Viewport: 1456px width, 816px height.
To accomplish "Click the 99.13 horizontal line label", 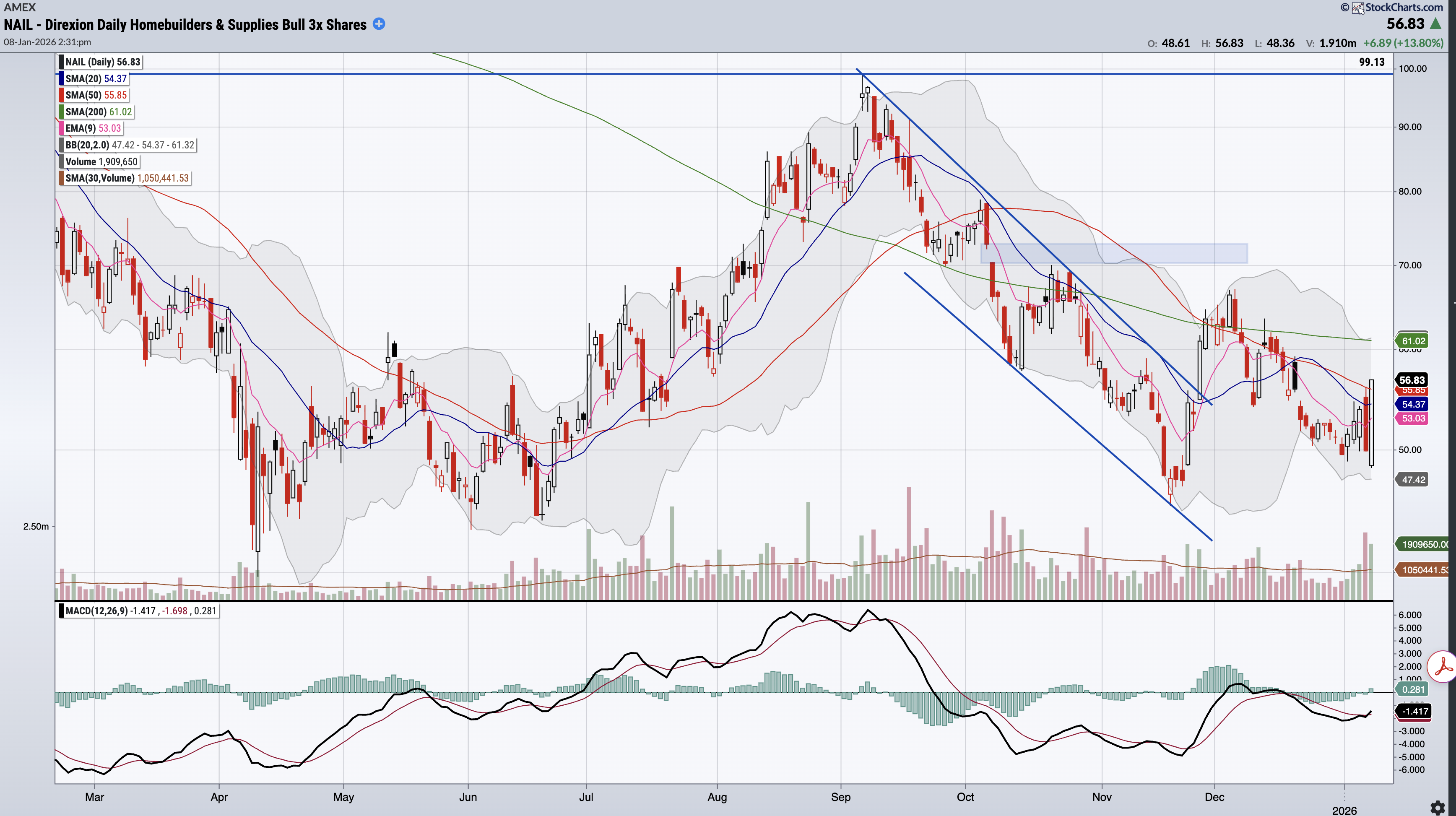I will click(x=1372, y=62).
